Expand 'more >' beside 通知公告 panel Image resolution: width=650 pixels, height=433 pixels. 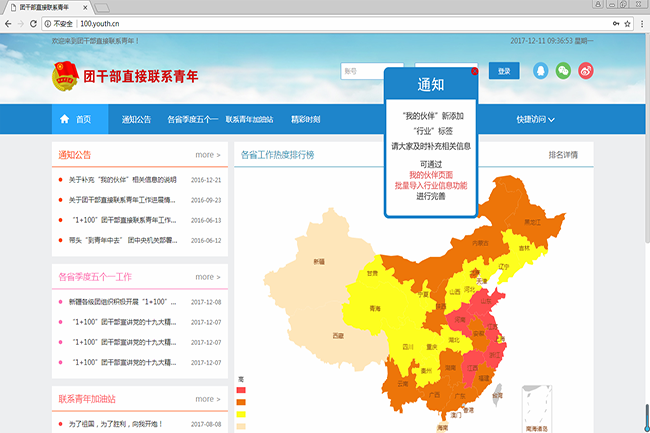pyautogui.click(x=208, y=155)
